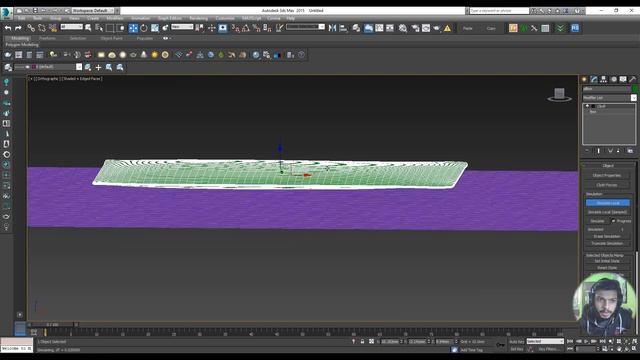Click the plus icon in layer toolbar

click(98, 67)
